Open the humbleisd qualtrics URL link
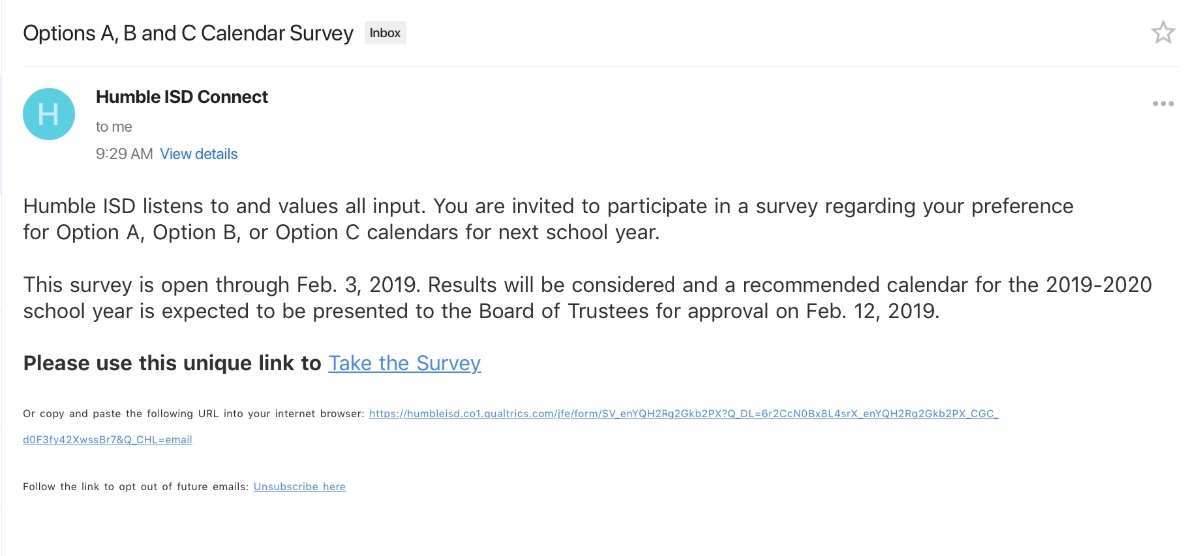 click(683, 413)
